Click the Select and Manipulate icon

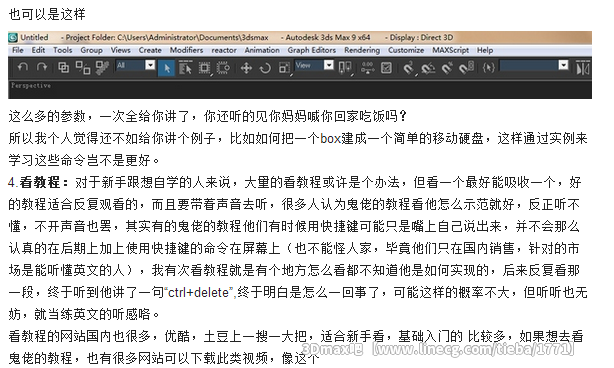click(367, 68)
